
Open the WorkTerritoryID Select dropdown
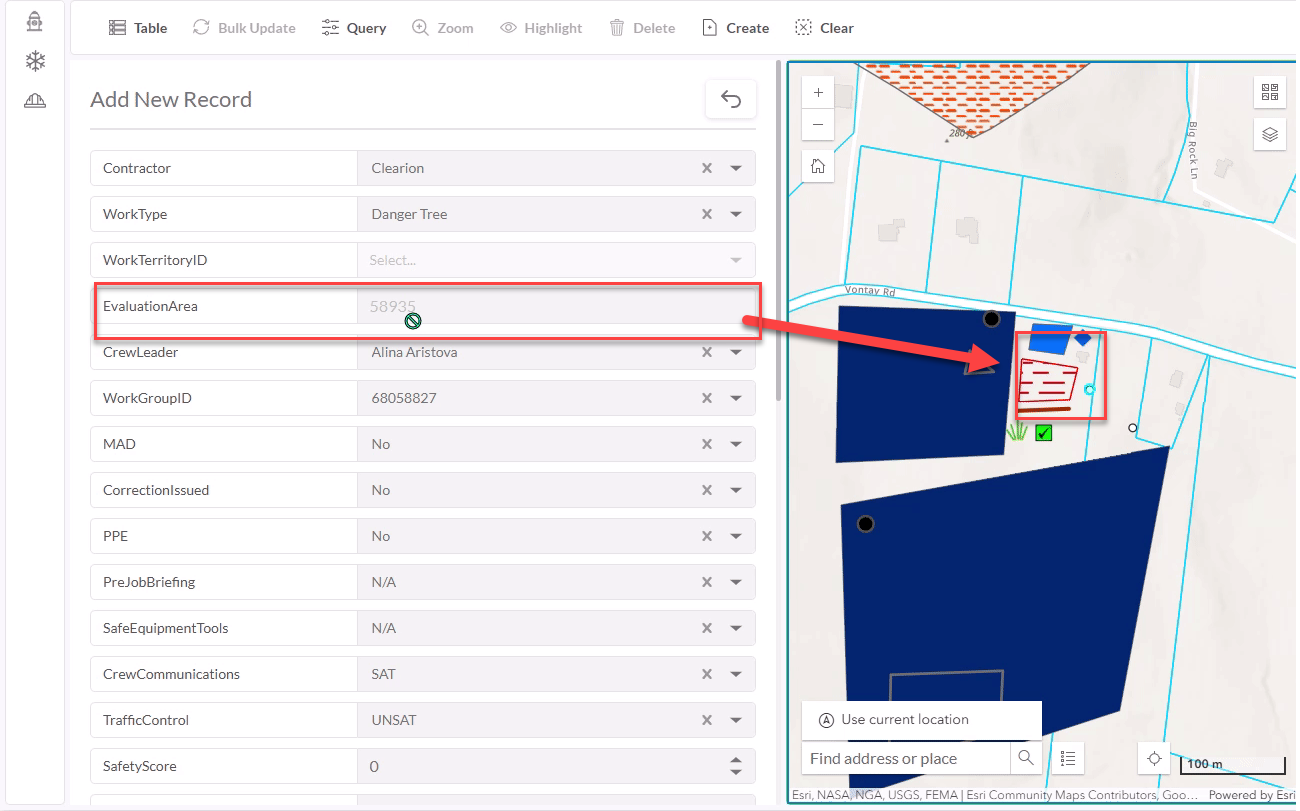(556, 260)
